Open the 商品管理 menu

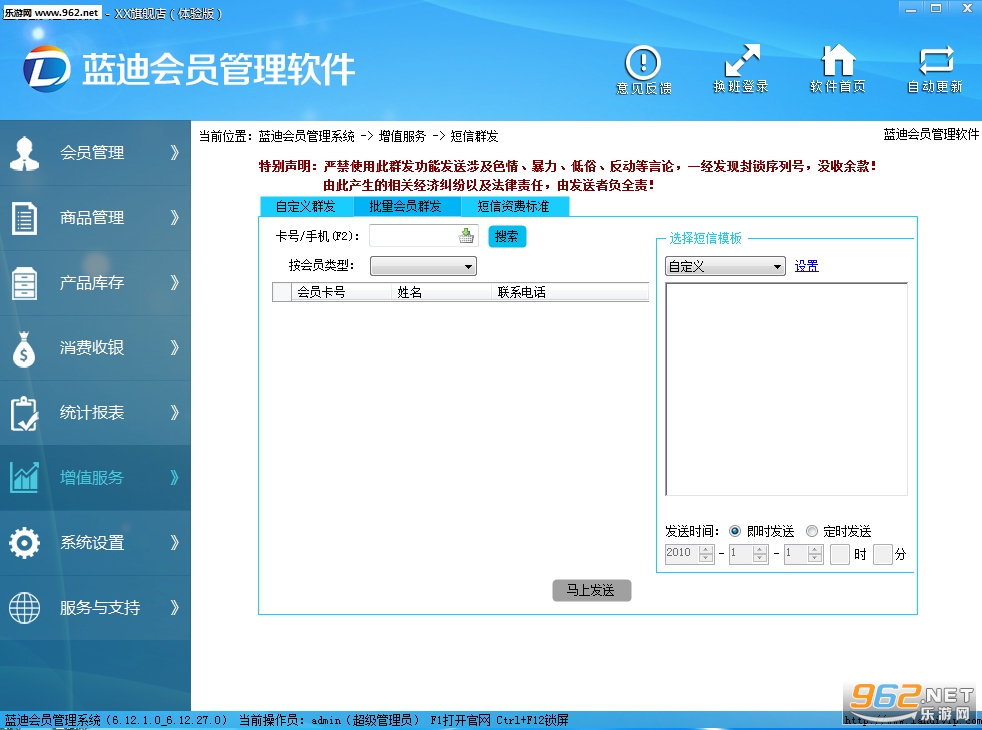pos(95,218)
